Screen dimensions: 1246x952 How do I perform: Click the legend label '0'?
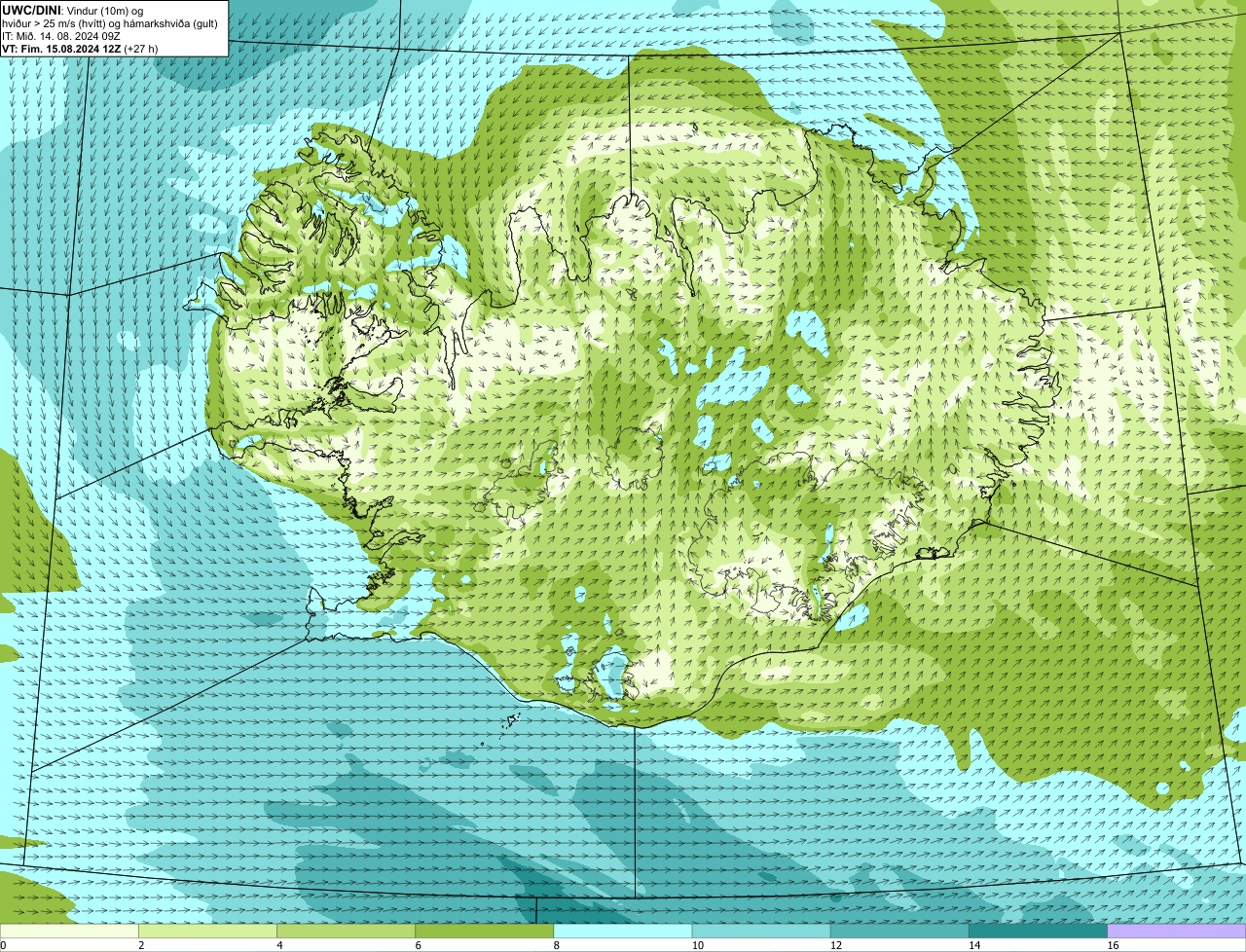pyautogui.click(x=3, y=945)
